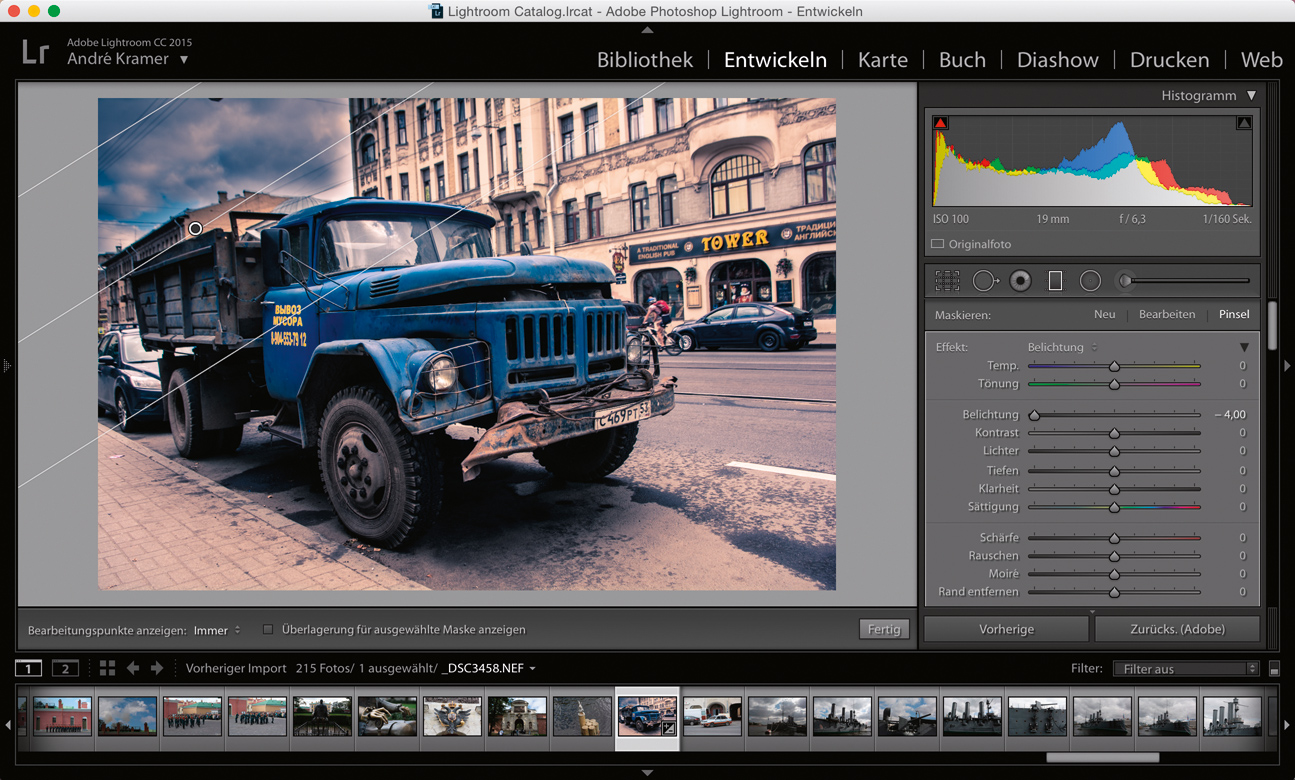Open the Filter aus dropdown
1295x780 pixels.
(x=1185, y=669)
